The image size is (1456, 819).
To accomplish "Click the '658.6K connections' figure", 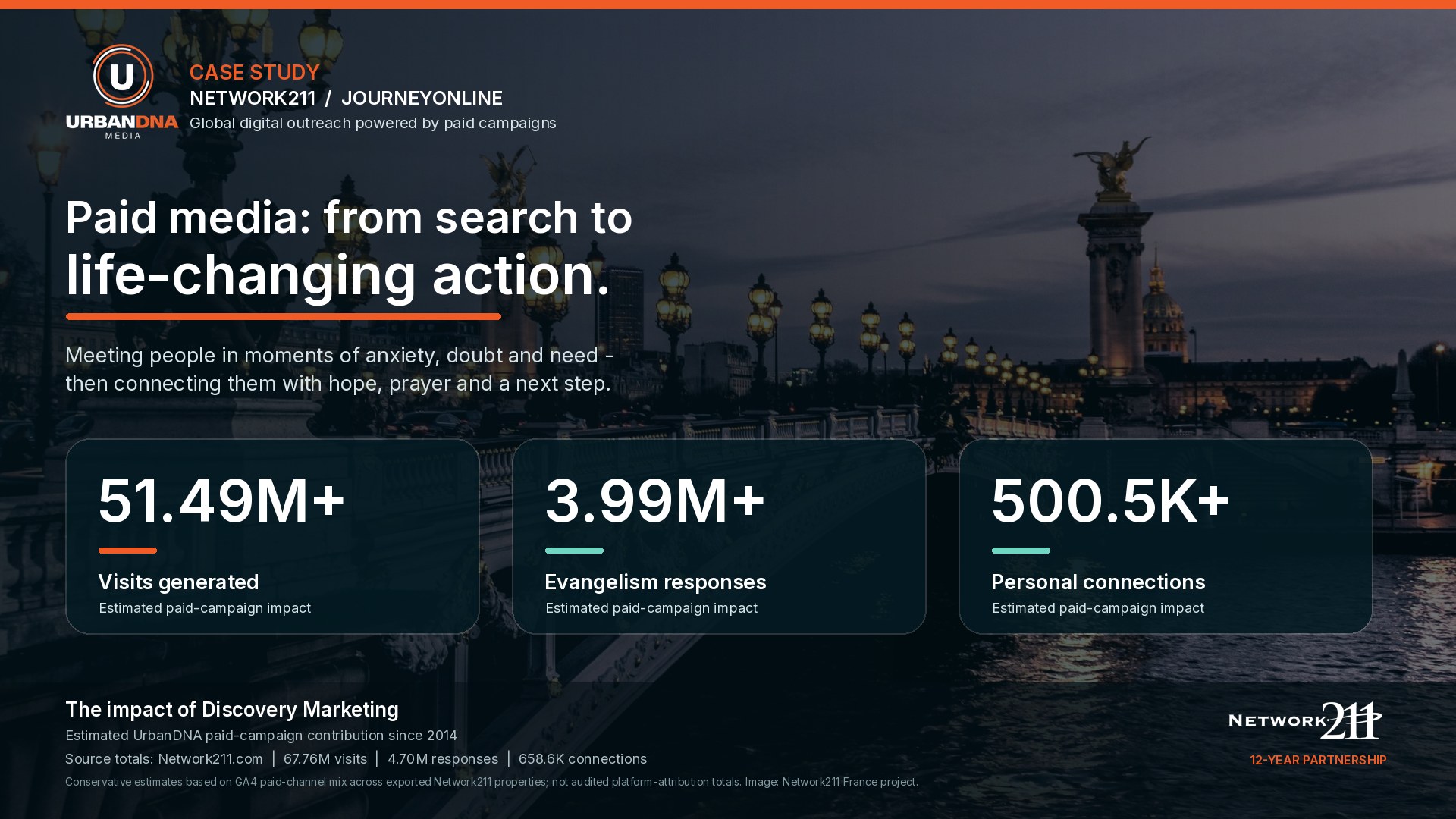I will pyautogui.click(x=582, y=759).
